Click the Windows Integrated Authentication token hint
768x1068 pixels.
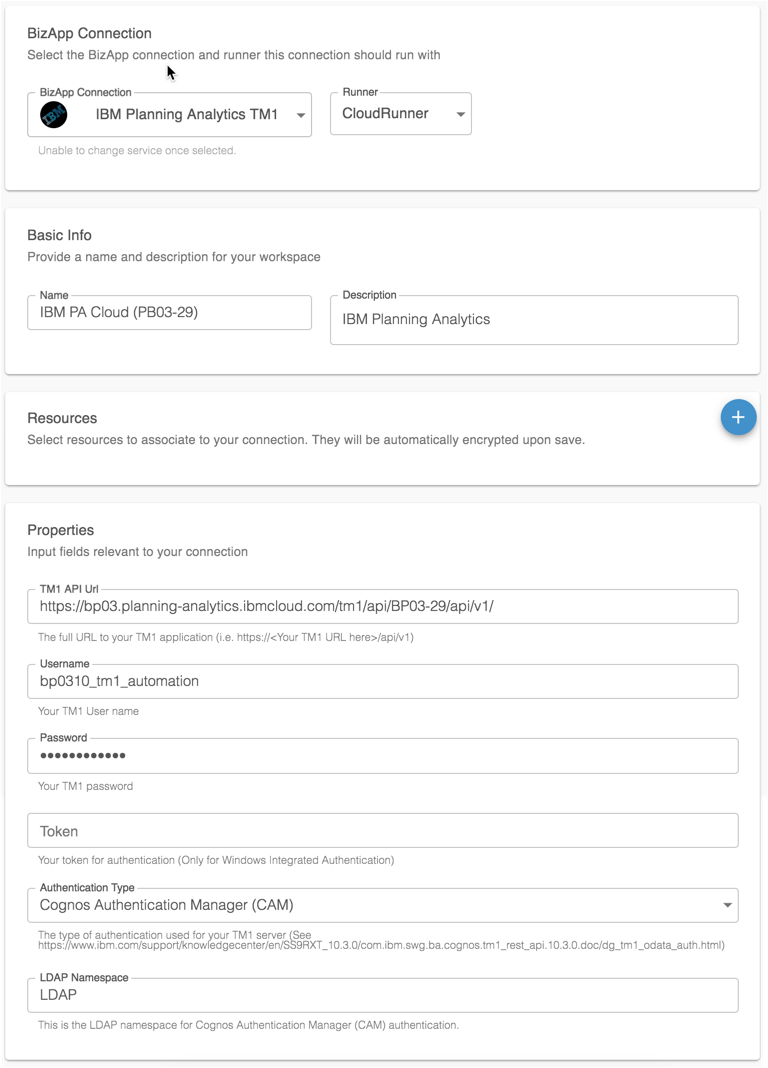point(216,860)
